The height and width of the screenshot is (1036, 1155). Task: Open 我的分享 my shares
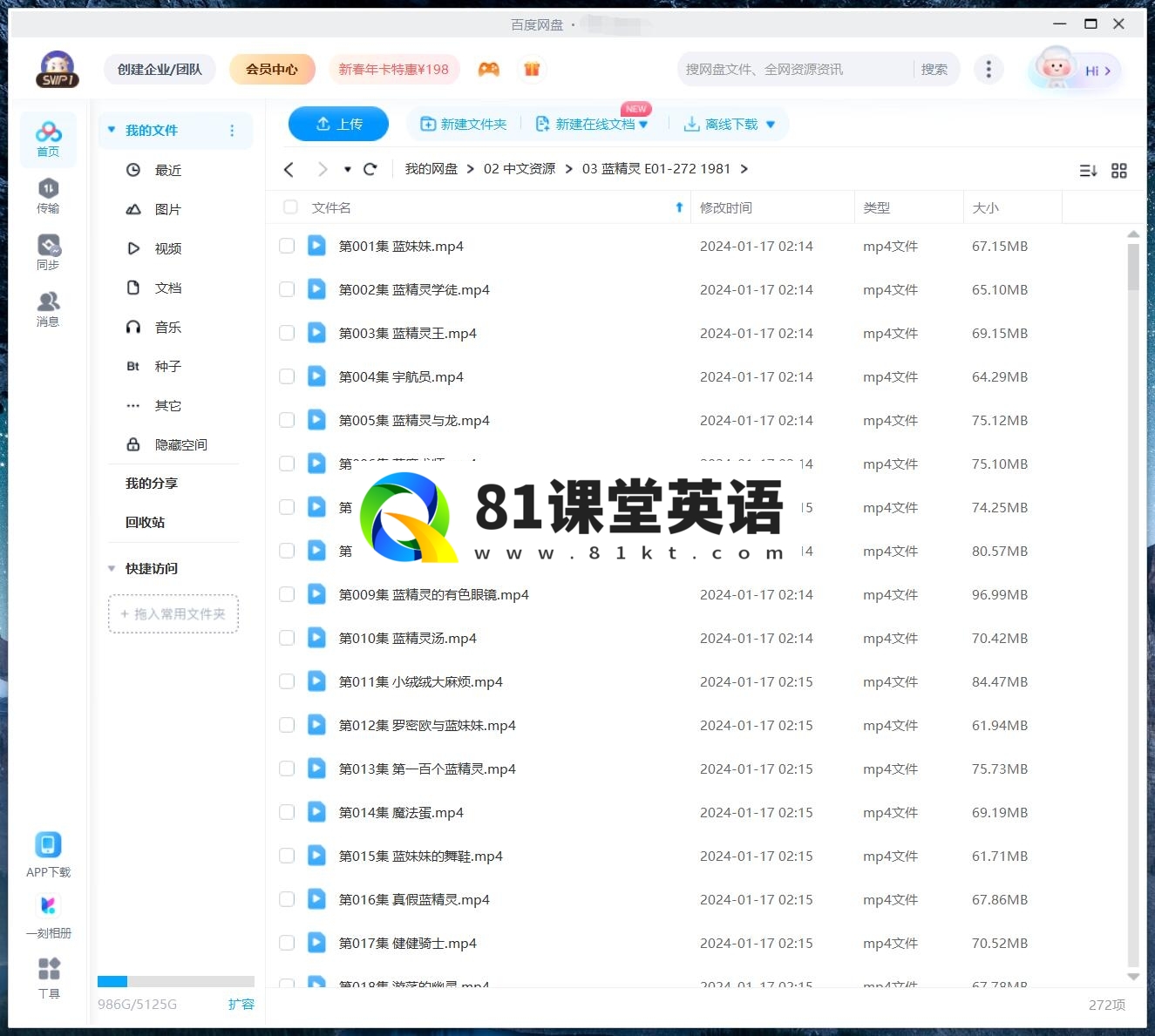coord(152,484)
